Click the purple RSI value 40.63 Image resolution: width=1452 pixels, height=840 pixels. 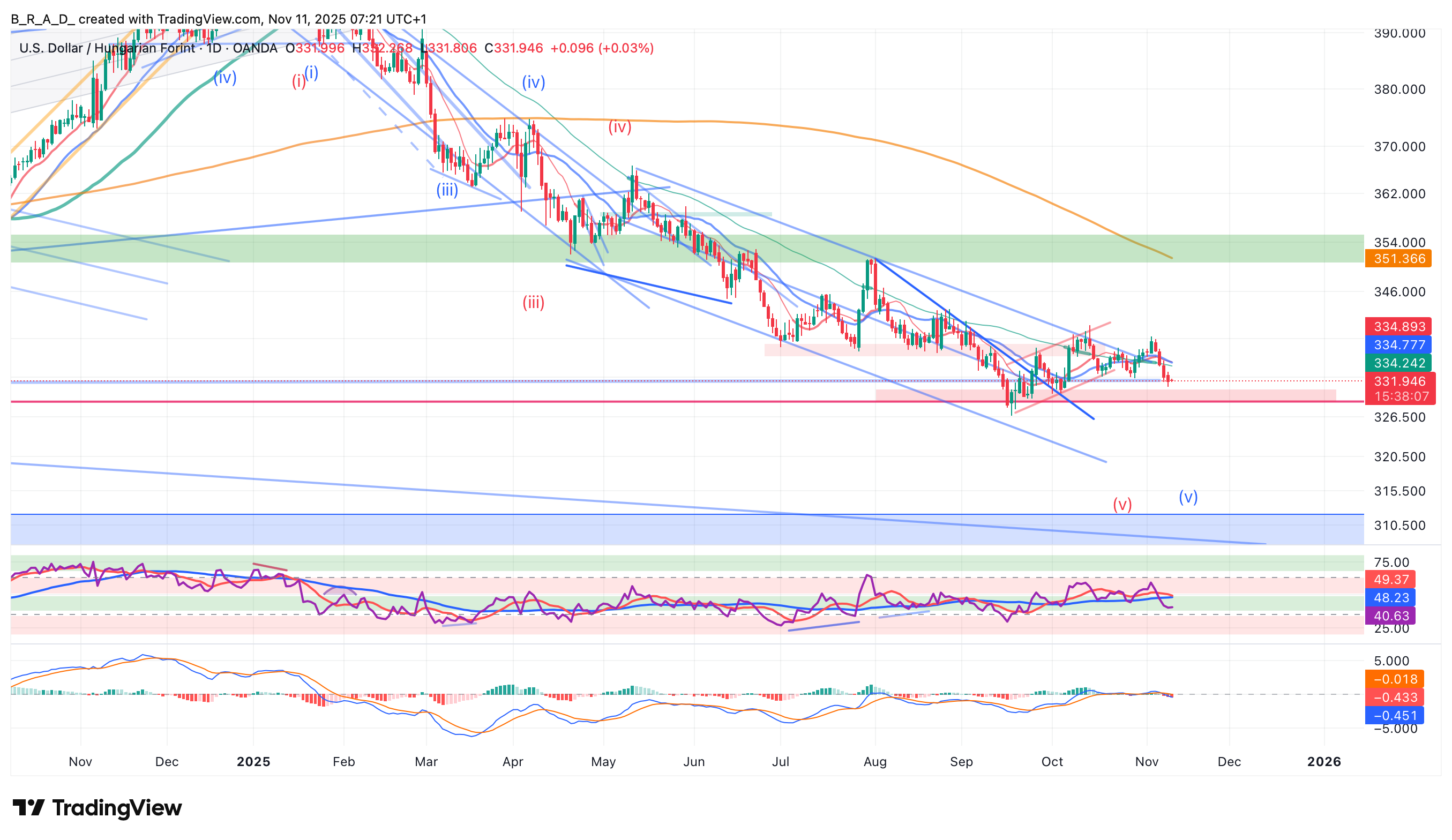point(1390,616)
